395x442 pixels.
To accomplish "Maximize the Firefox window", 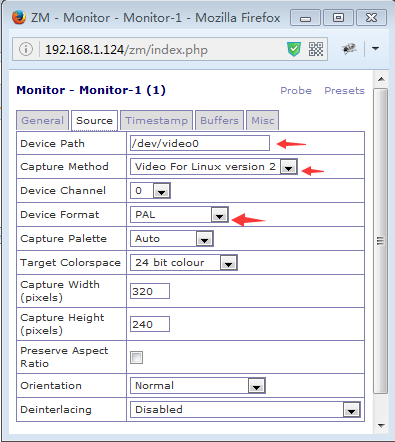I will (x=338, y=18).
